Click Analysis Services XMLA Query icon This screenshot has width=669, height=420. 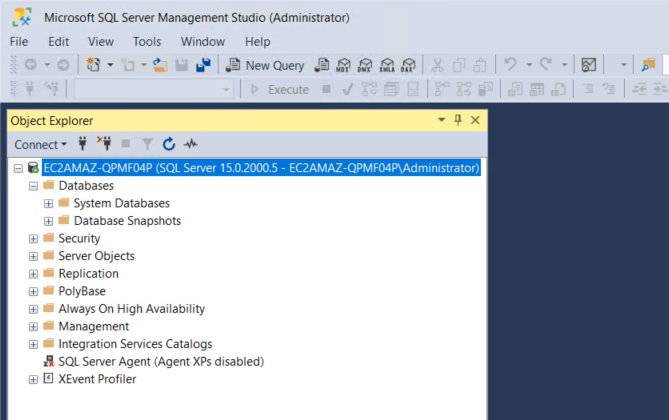[x=387, y=65]
